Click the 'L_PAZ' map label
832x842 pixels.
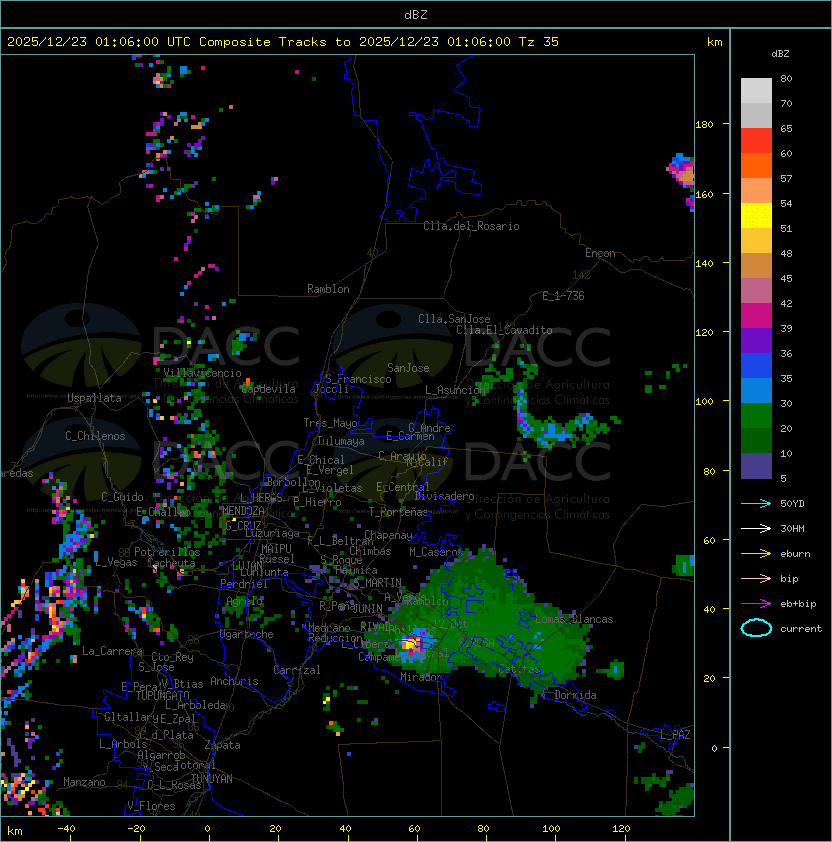(675, 735)
